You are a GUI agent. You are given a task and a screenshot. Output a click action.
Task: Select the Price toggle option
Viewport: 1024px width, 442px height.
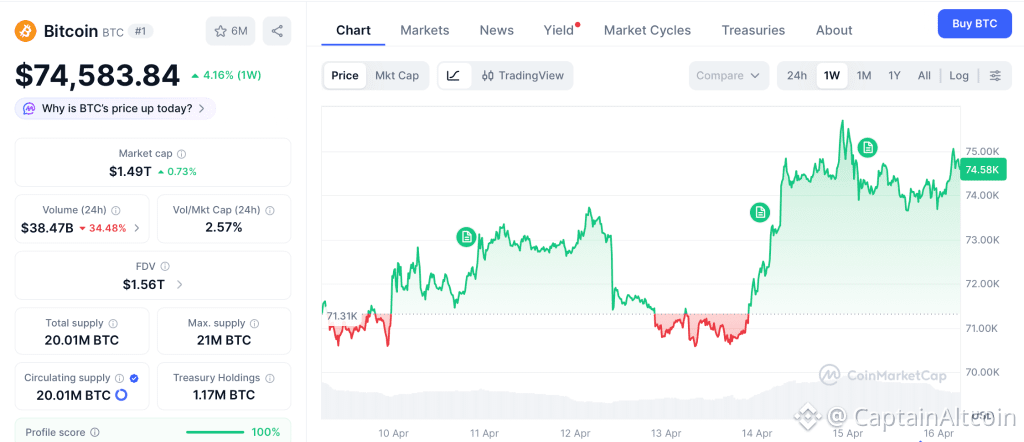pos(345,76)
